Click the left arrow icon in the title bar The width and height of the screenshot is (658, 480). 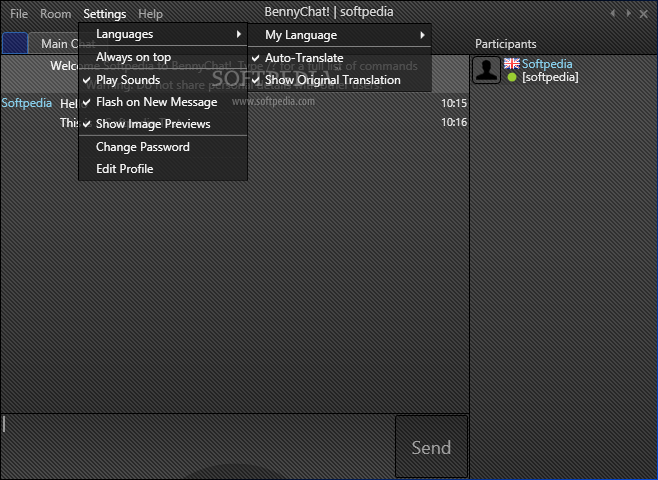613,13
